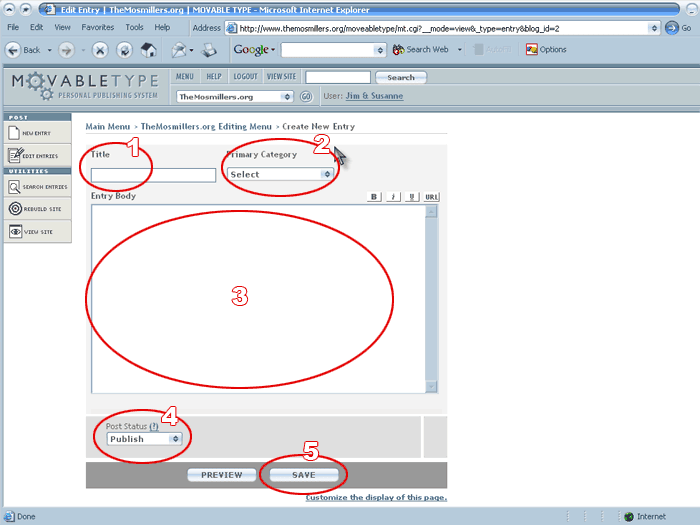The width and height of the screenshot is (700, 525).
Task: Click inside the Entry Body text area
Action: coord(258,299)
